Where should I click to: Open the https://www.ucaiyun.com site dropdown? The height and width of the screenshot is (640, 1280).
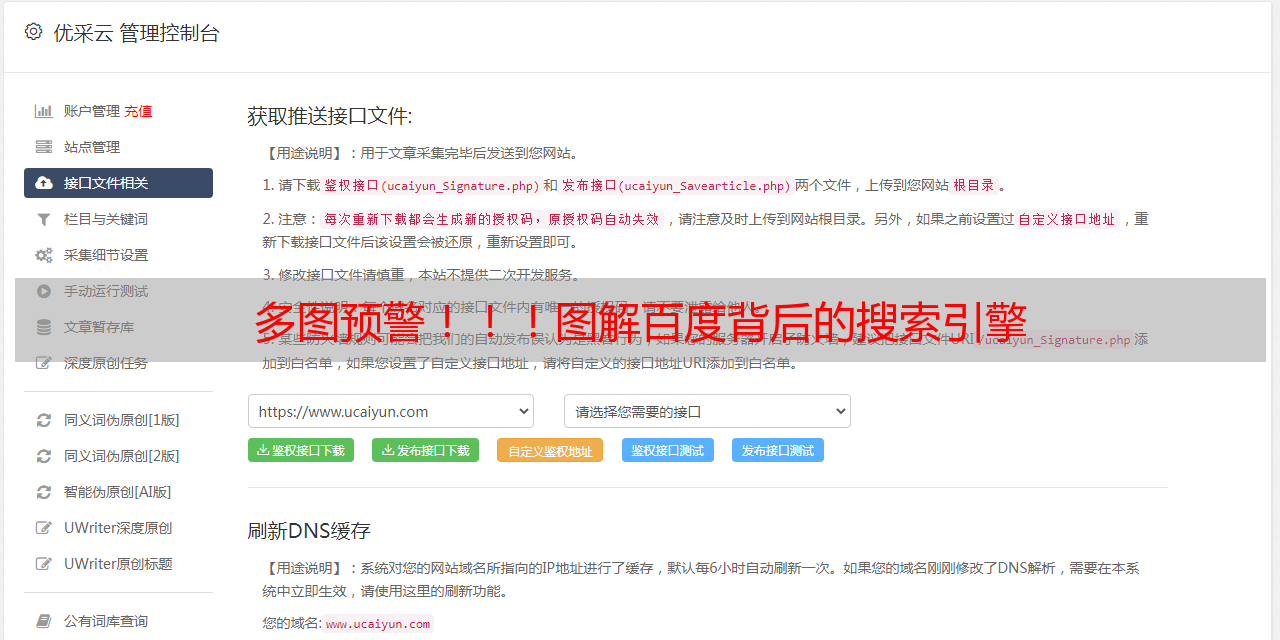pyautogui.click(x=390, y=411)
